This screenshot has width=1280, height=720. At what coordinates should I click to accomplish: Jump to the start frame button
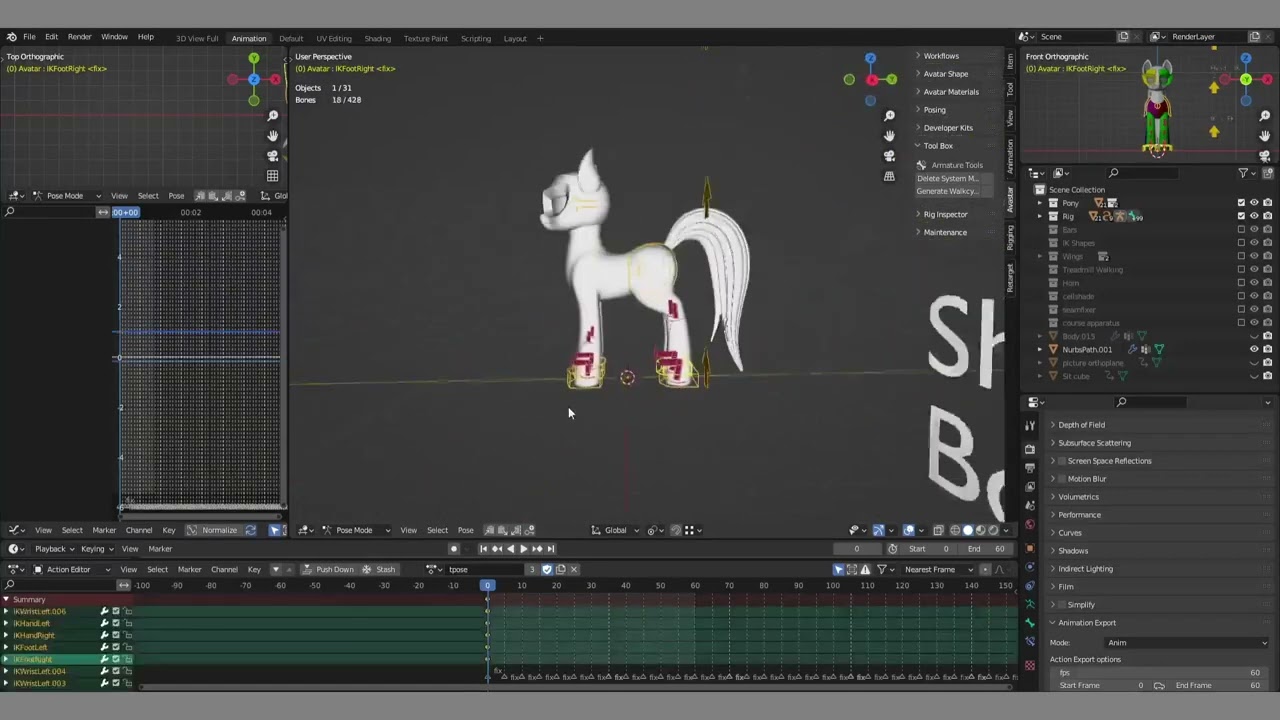click(x=484, y=548)
